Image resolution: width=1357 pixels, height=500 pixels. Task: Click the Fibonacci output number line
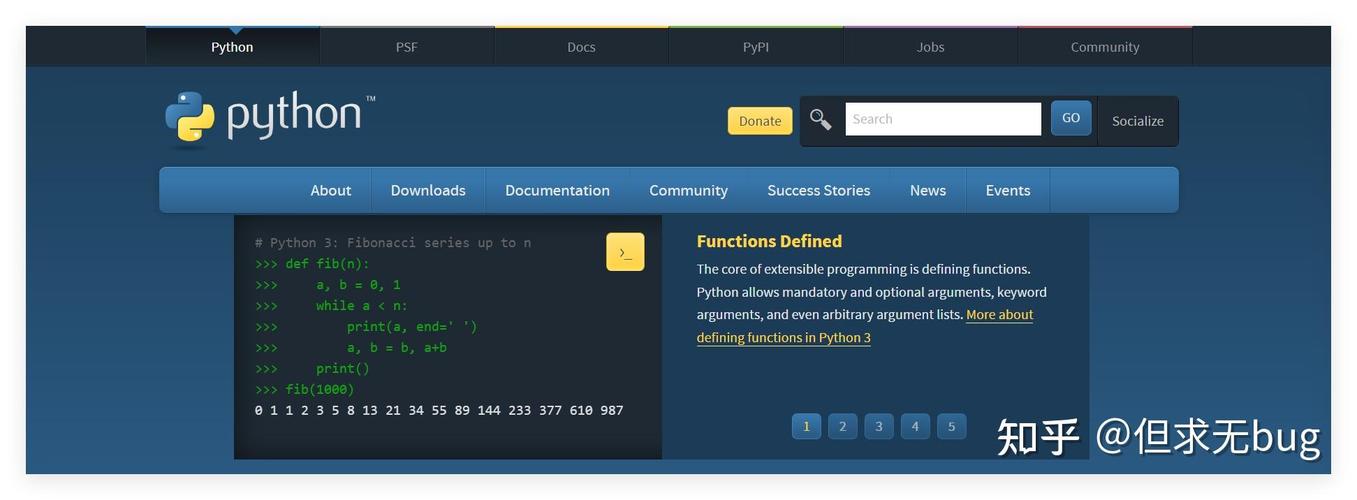[x=439, y=410]
